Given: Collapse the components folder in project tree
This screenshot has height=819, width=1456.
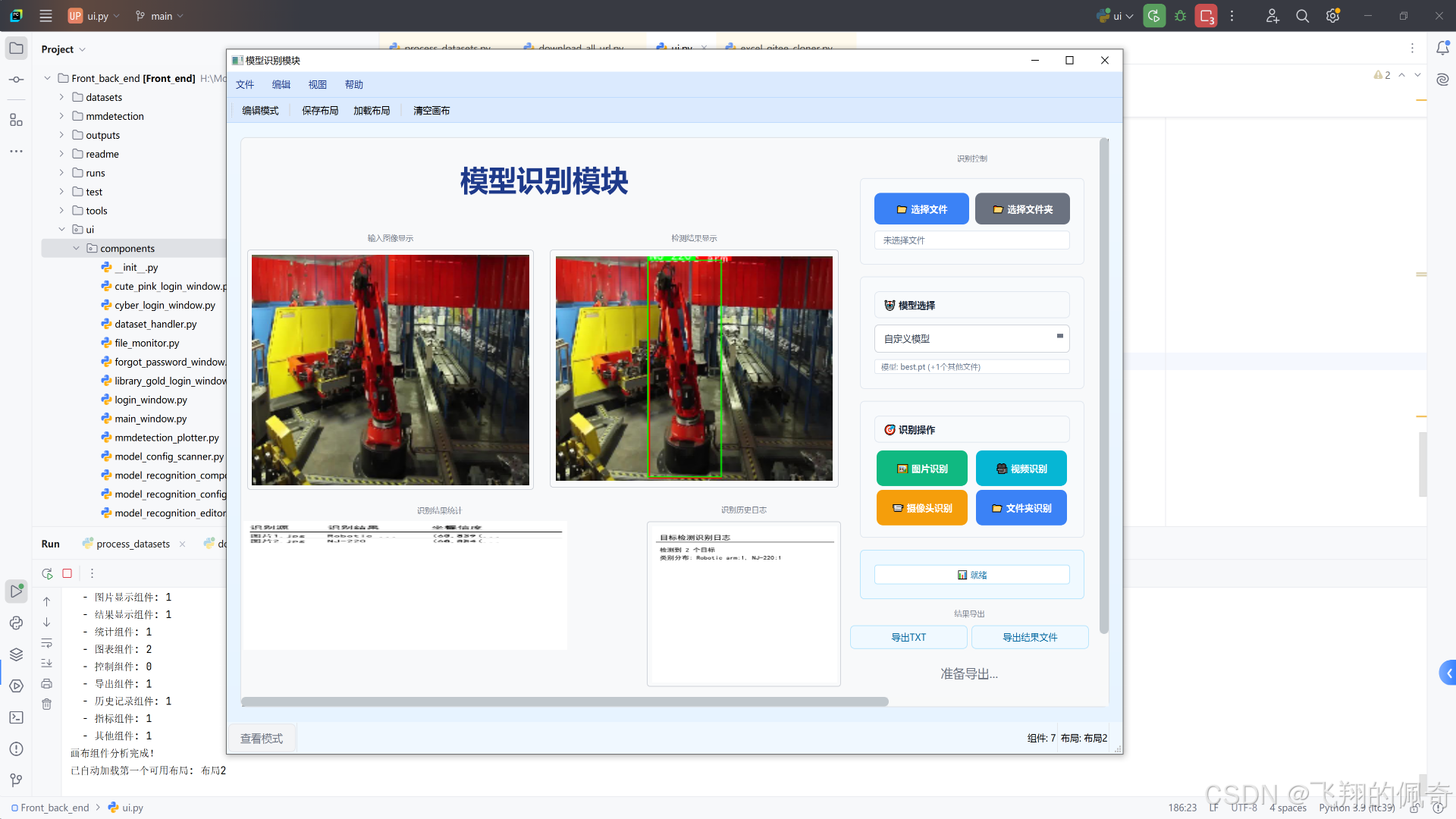Looking at the screenshot, I should click(77, 249).
